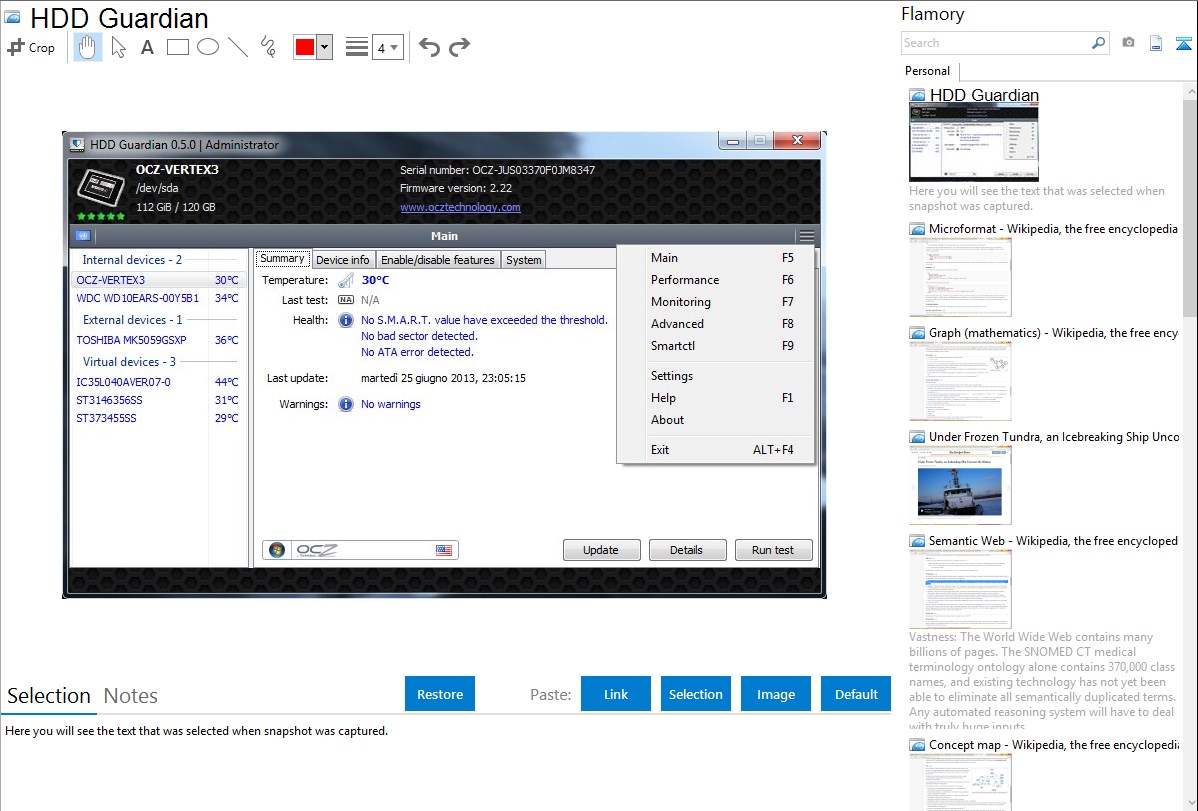Select the Personal tab
The height and width of the screenshot is (811, 1198).
tap(927, 71)
